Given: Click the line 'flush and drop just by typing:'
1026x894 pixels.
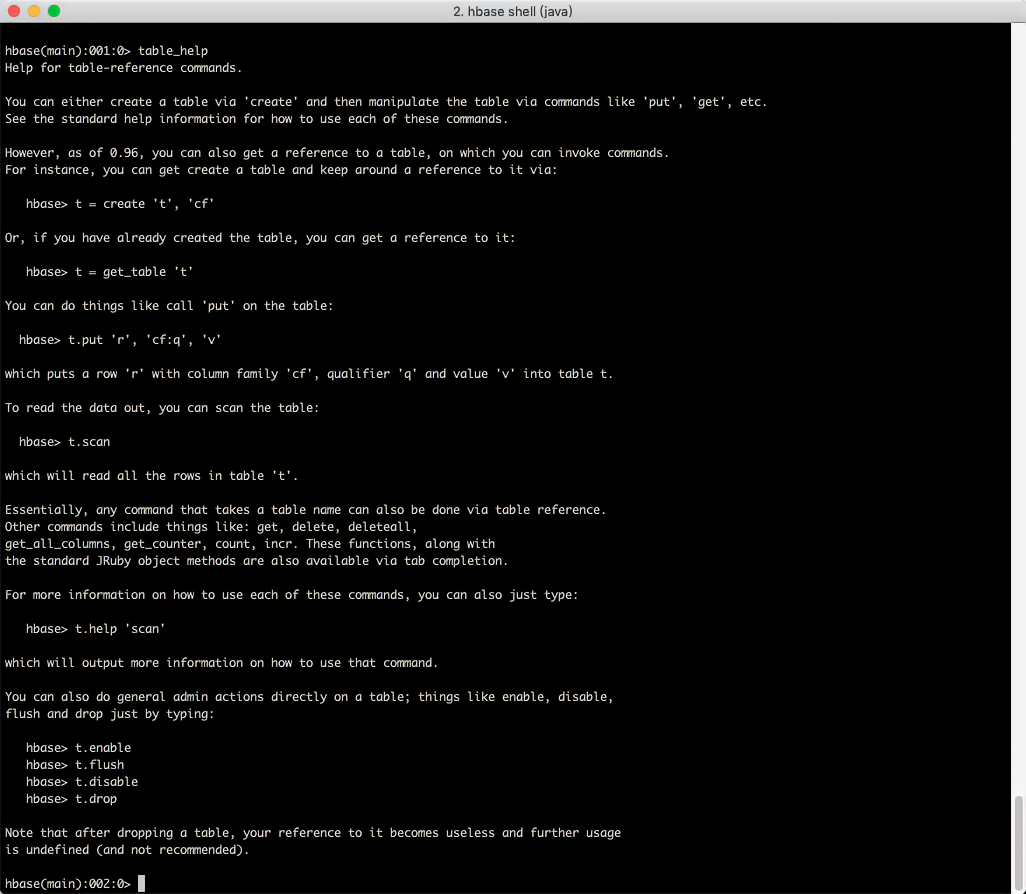Looking at the screenshot, I should coord(109,715).
